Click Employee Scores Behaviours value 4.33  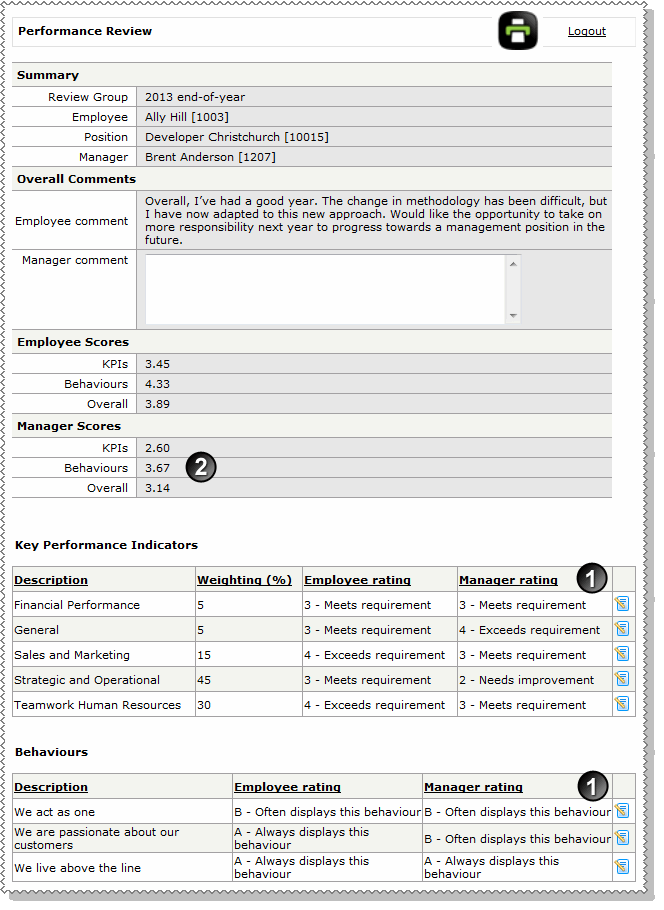(157, 384)
